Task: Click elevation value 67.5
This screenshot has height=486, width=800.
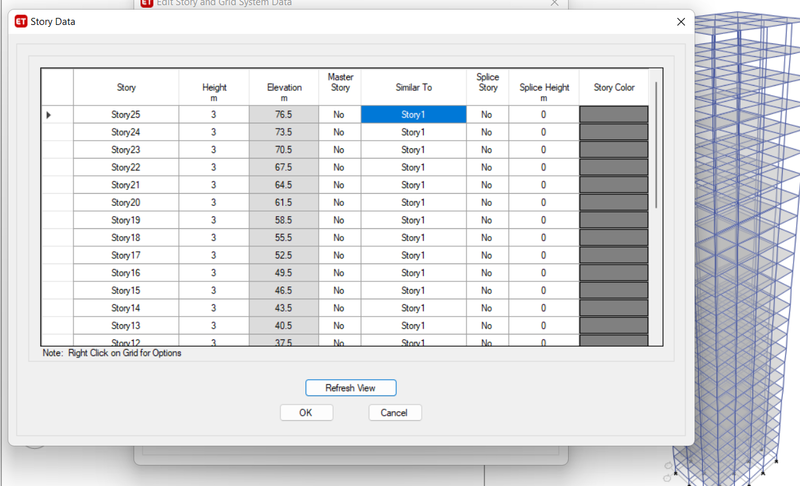Action: pyautogui.click(x=284, y=167)
